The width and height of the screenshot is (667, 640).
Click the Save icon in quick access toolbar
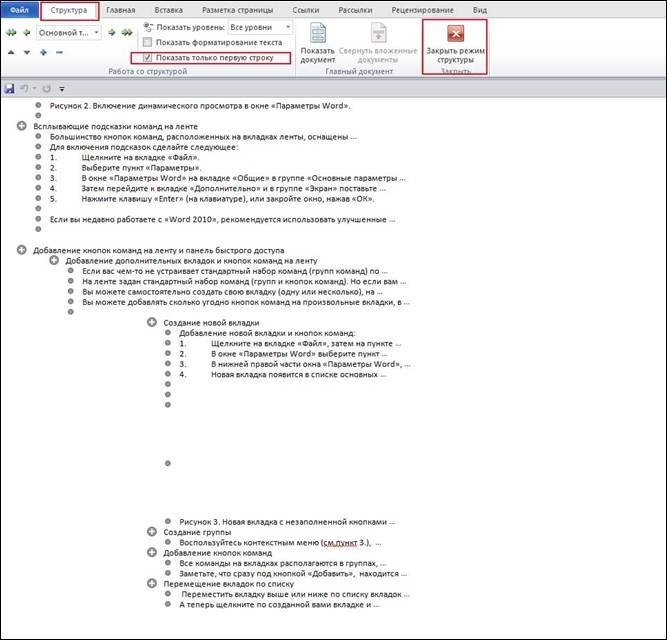[x=10, y=89]
